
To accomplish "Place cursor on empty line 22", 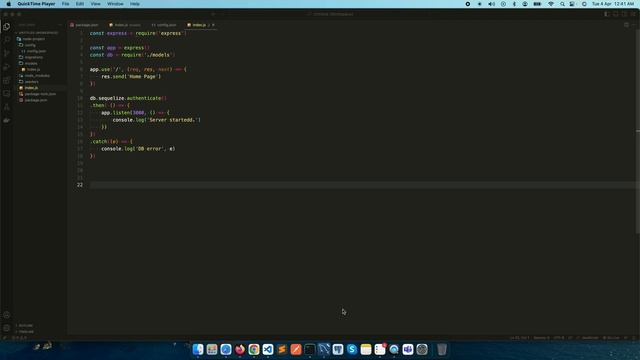I will (x=363, y=185).
